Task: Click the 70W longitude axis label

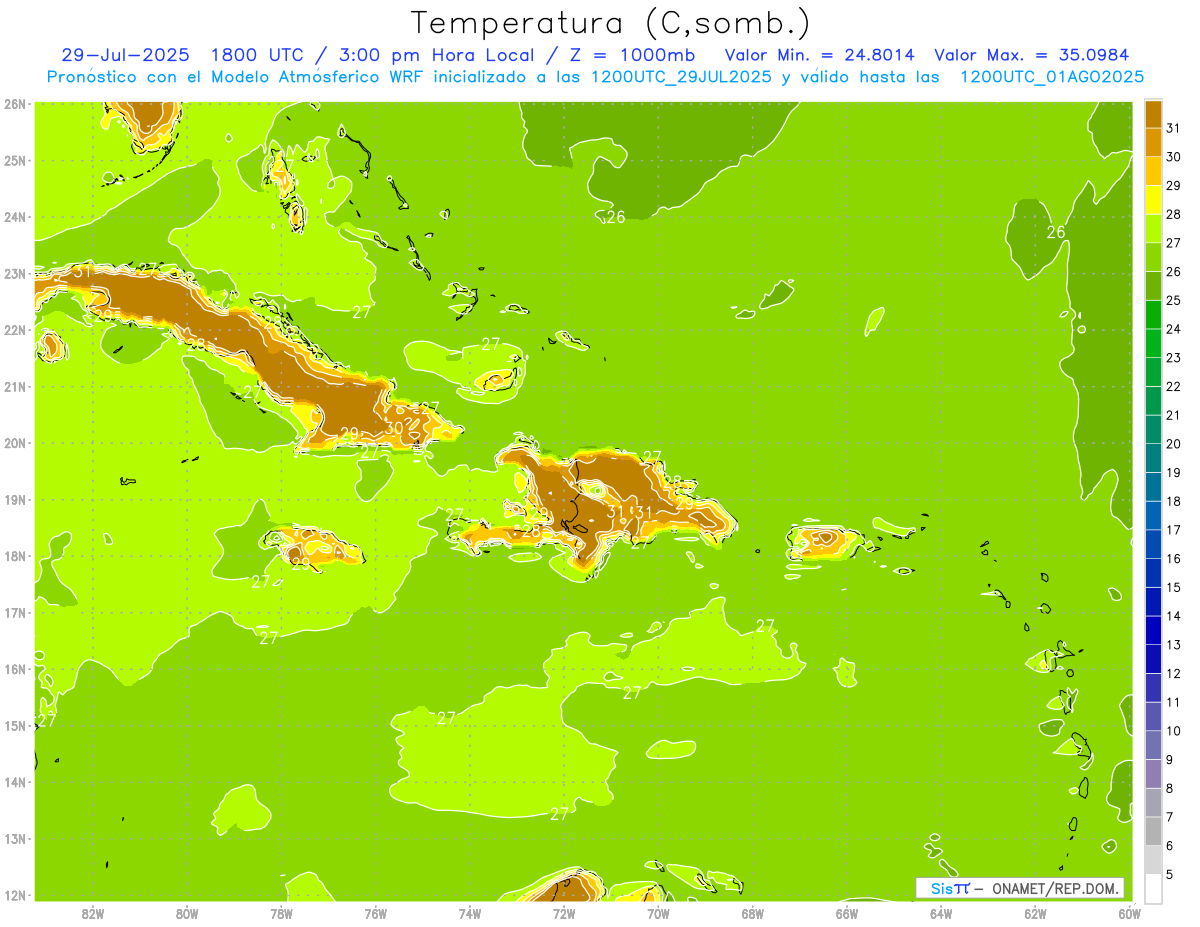Action: click(658, 913)
